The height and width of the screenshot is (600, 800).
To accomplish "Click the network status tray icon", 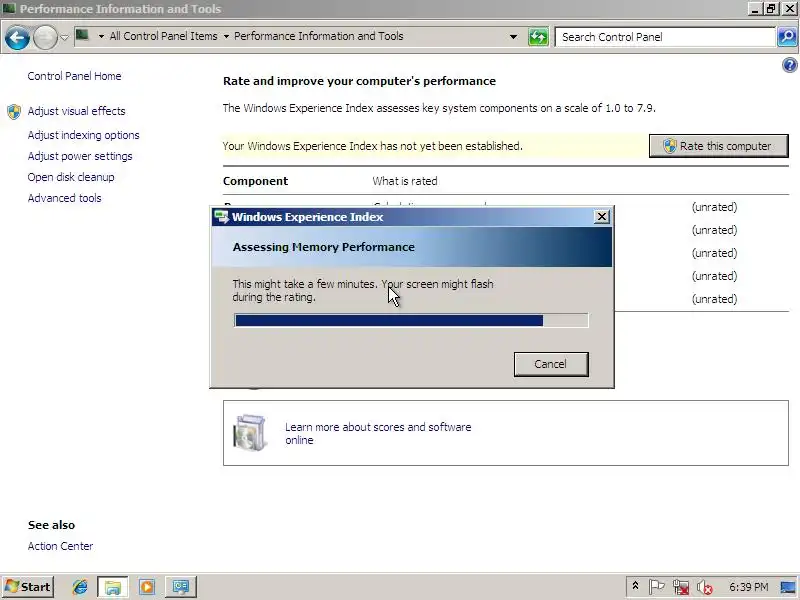I will click(x=681, y=588).
